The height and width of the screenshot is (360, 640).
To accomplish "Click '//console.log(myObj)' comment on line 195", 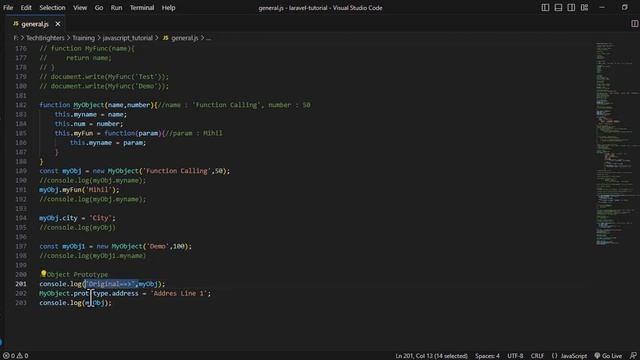I will pos(77,227).
